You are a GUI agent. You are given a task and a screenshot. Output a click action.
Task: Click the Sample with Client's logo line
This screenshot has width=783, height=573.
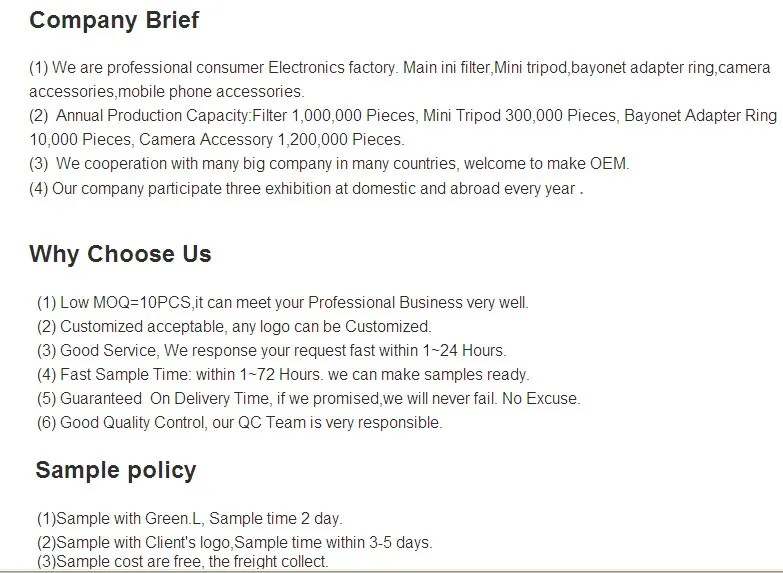[234, 543]
